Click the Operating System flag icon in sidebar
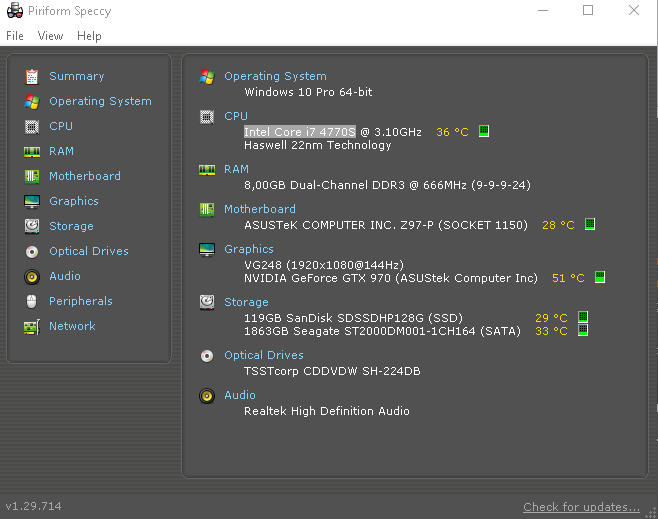The image size is (658, 519). (x=32, y=102)
